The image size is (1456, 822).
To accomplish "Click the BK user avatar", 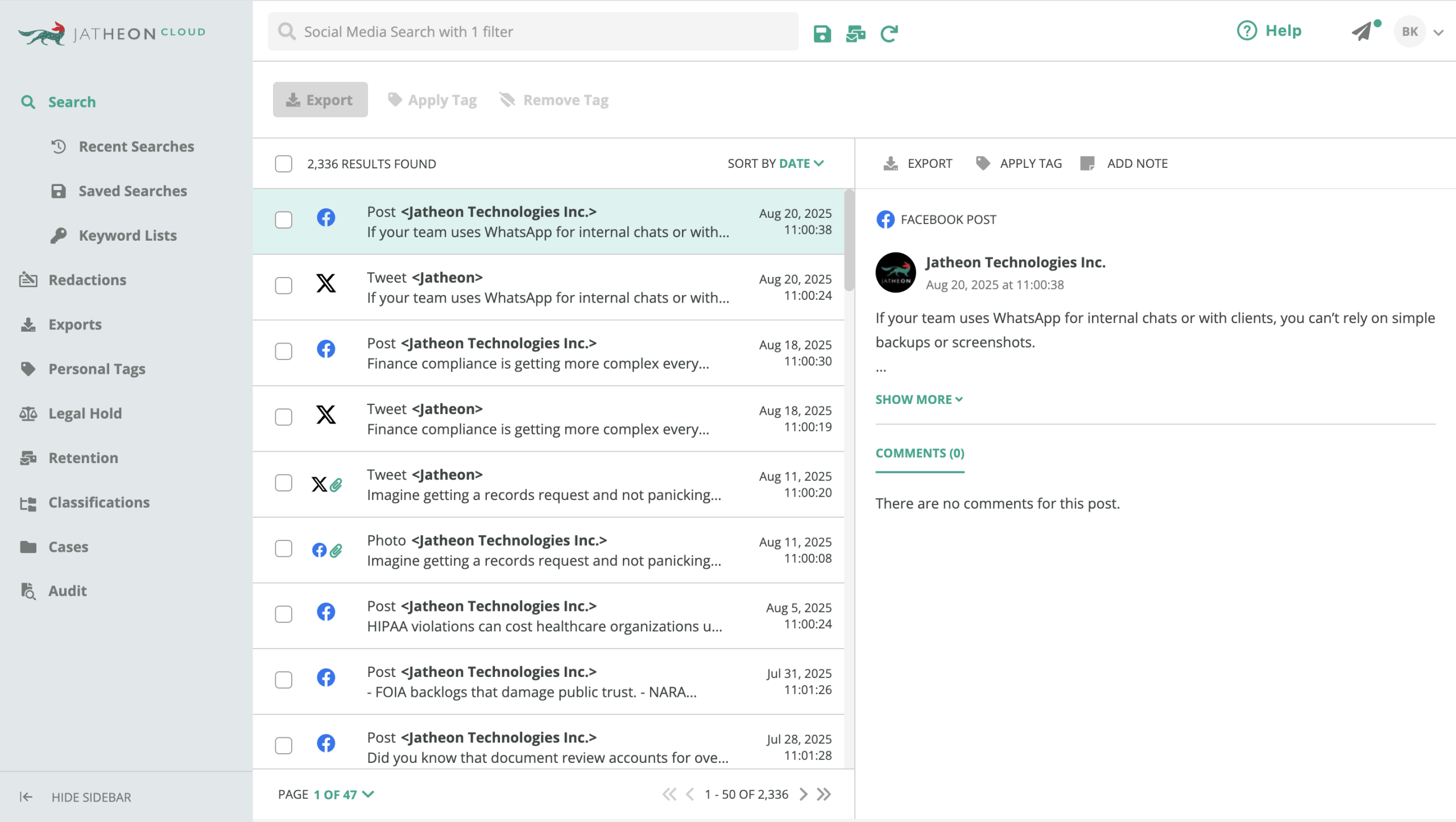I will [x=1409, y=32].
